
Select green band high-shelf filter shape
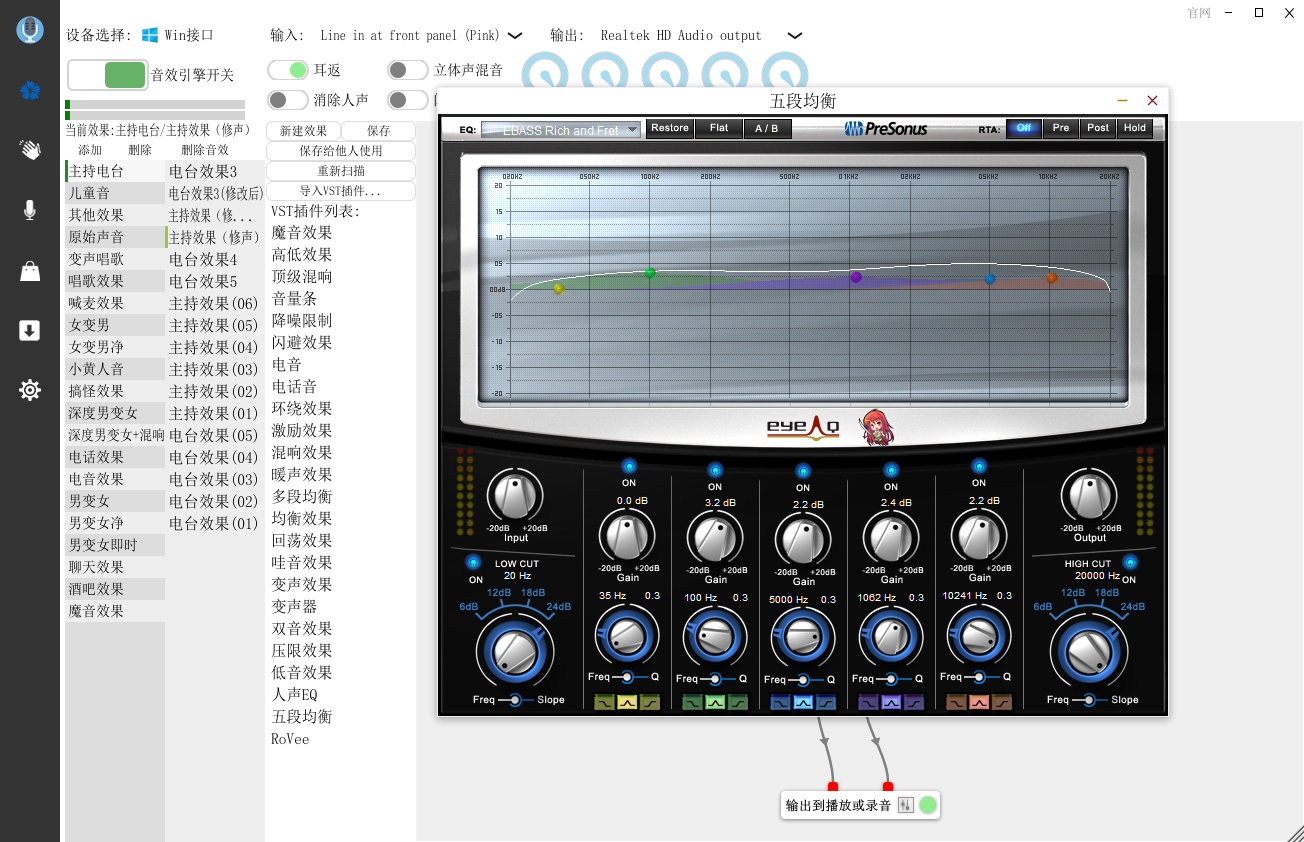[x=737, y=703]
